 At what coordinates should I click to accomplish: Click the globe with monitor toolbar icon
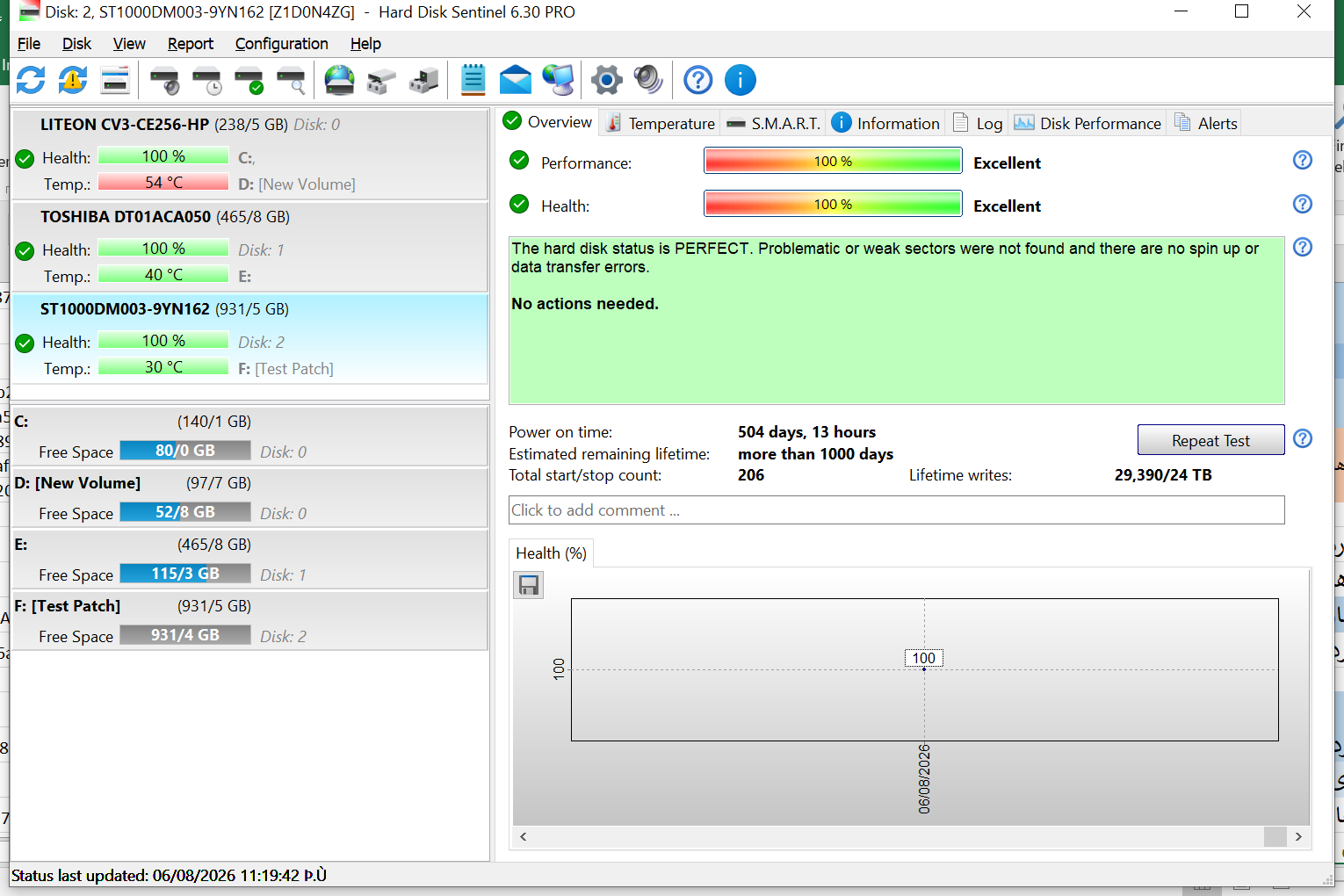pyautogui.click(x=558, y=80)
